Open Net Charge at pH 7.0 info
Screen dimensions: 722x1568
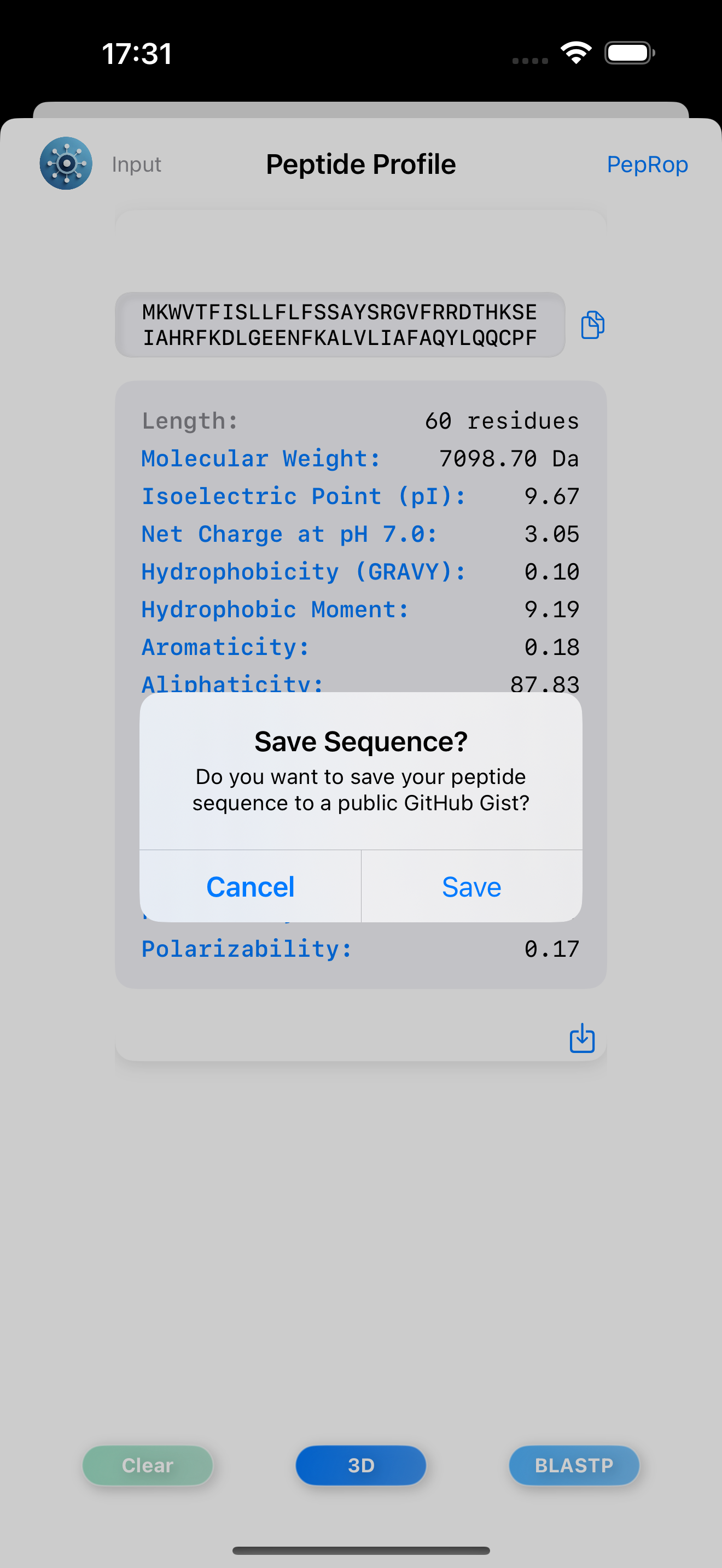(289, 534)
